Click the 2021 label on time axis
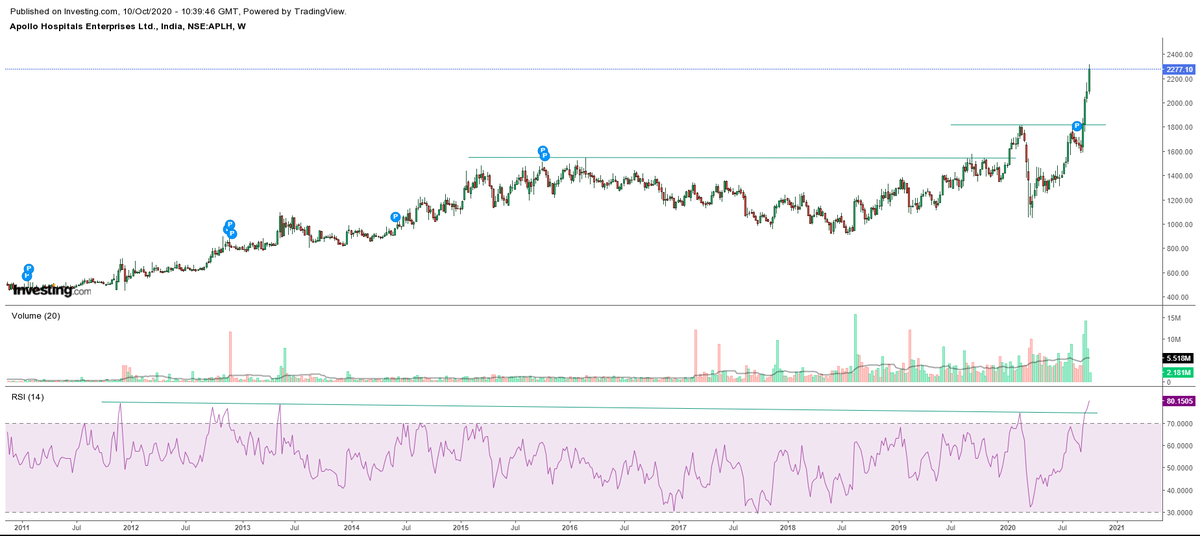The width and height of the screenshot is (1200, 536). pos(1117,526)
